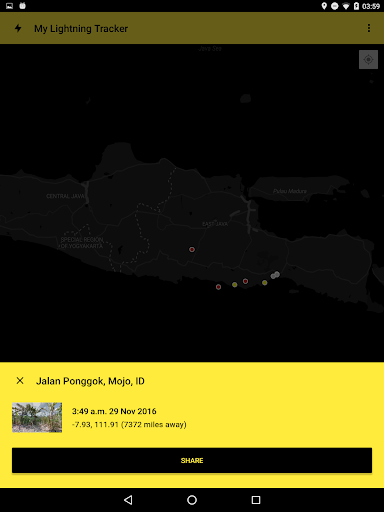The height and width of the screenshot is (512, 384).
Task: Tap the red marker between yellow markers
Action: click(x=245, y=281)
